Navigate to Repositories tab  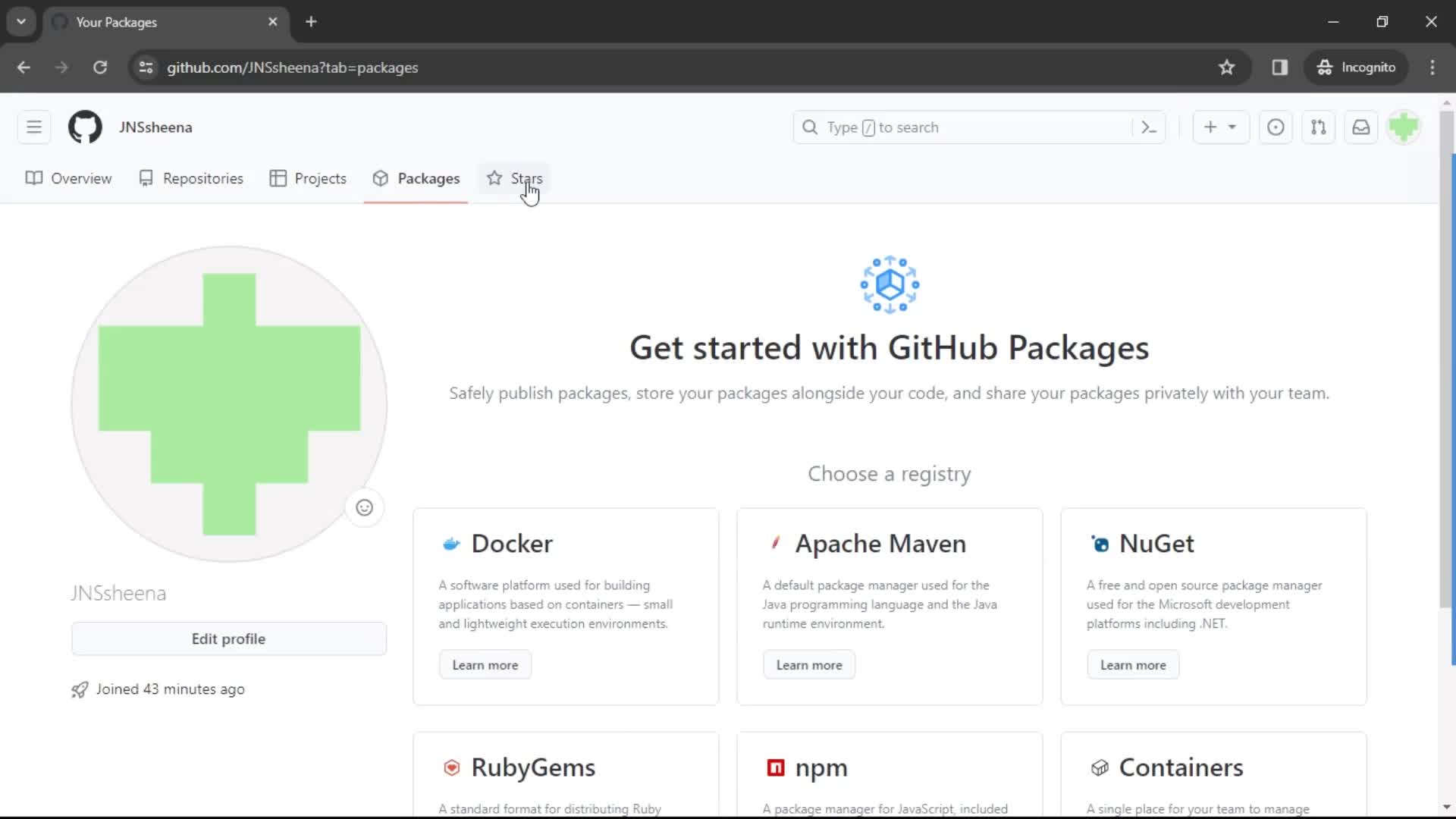pos(202,178)
